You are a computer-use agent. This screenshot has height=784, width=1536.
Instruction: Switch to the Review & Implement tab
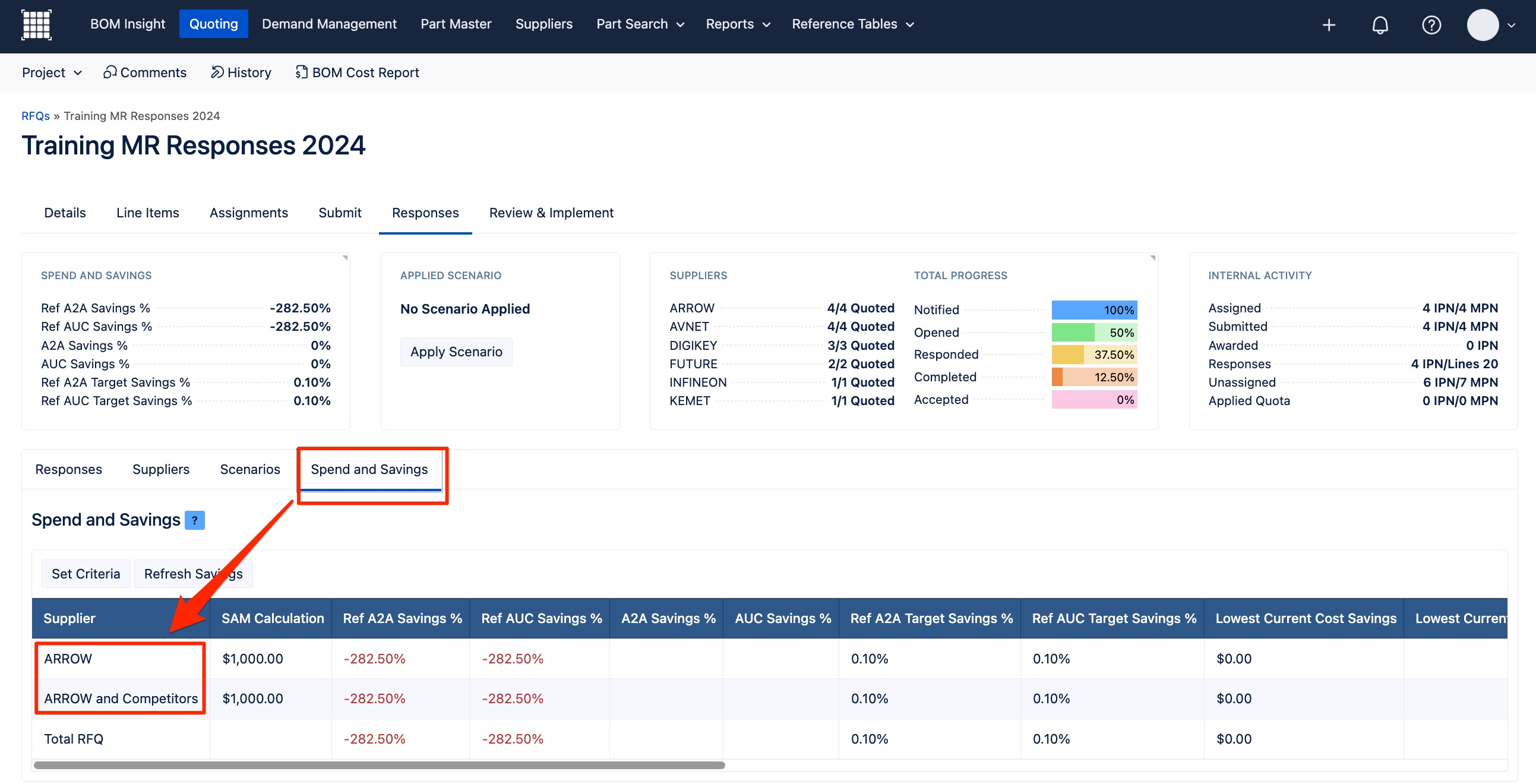[x=551, y=213]
